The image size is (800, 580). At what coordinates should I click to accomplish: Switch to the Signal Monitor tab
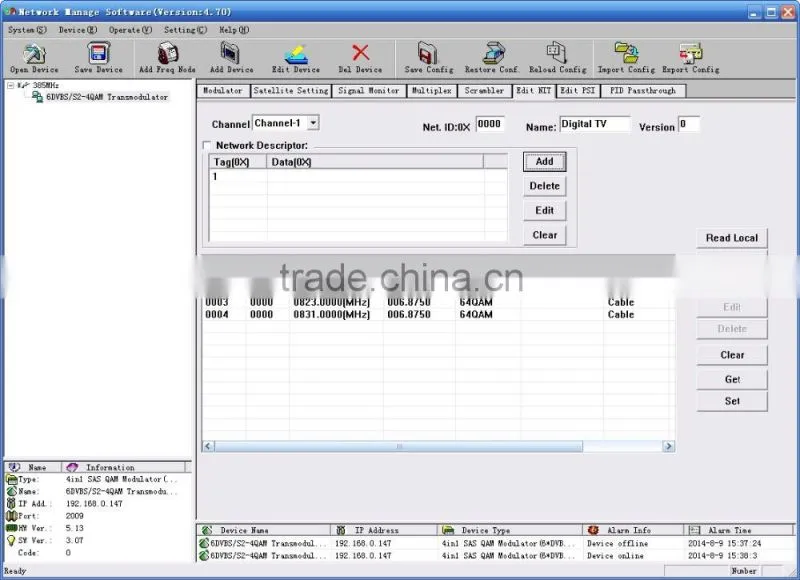coord(368,91)
